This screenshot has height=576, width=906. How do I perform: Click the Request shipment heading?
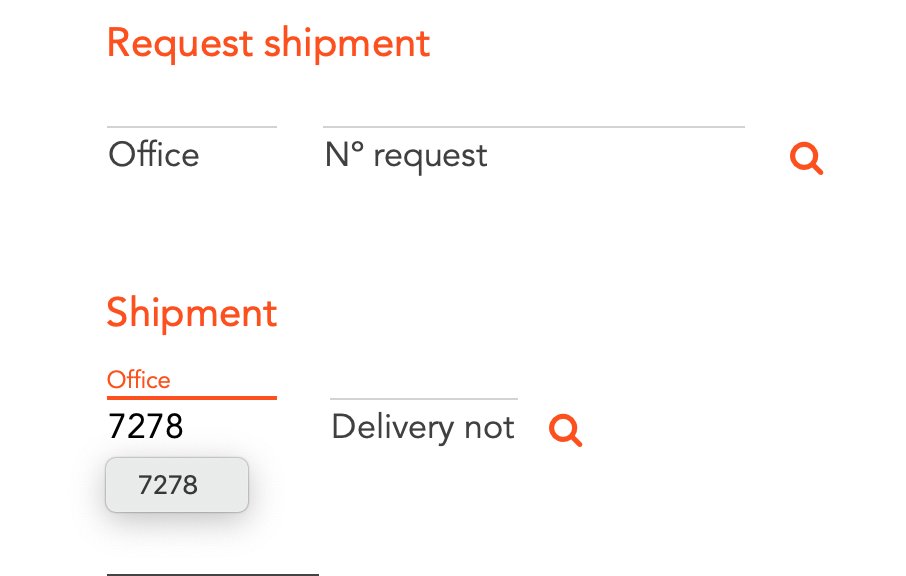[x=268, y=43]
